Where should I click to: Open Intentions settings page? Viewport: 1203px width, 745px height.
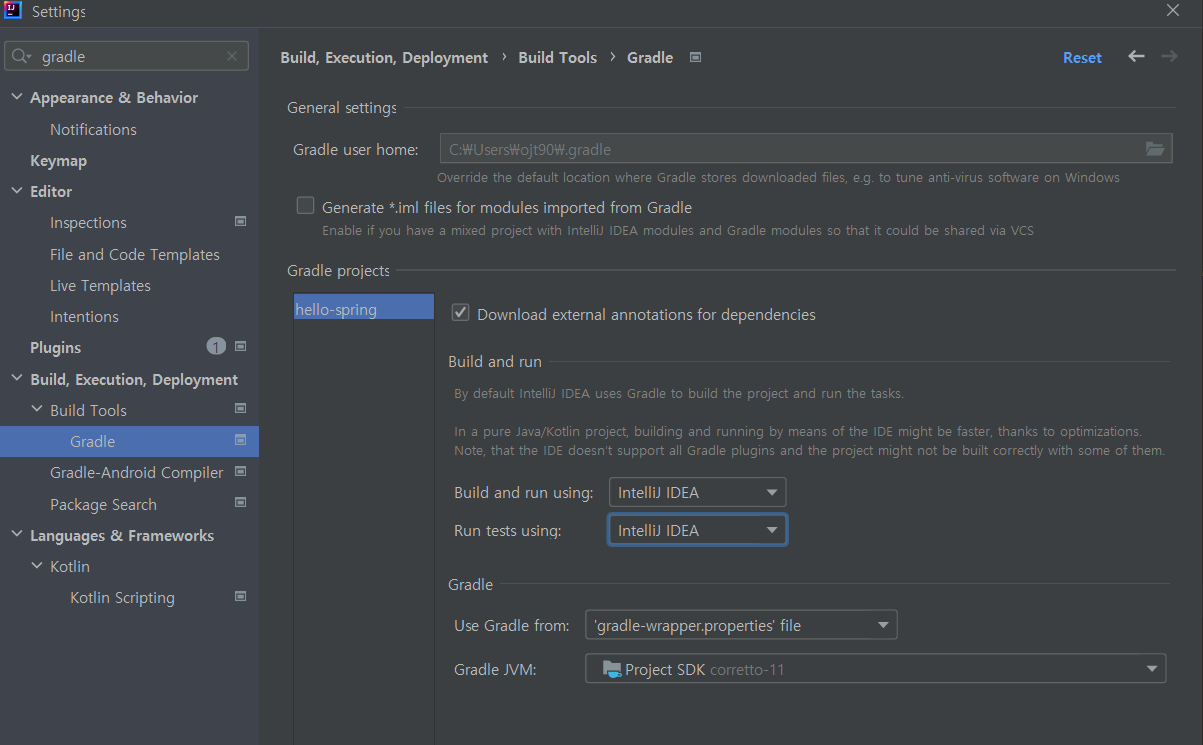click(x=84, y=316)
